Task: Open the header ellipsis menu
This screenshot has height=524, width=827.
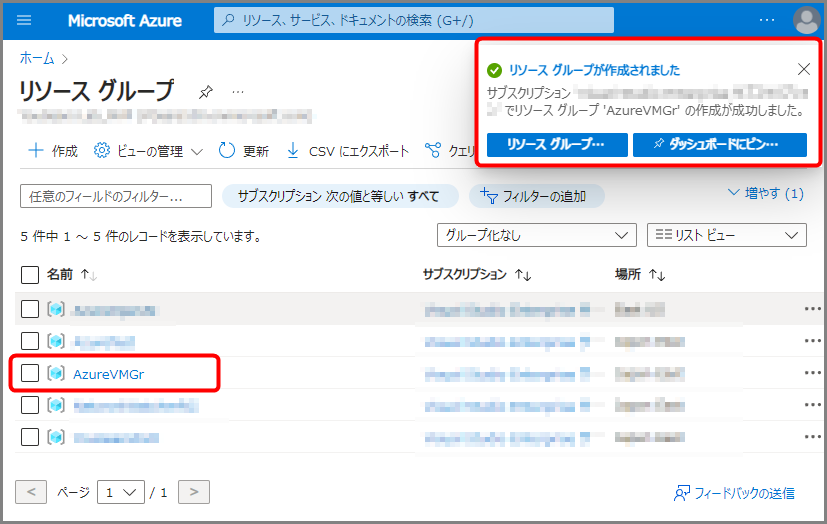Action: (x=766, y=20)
